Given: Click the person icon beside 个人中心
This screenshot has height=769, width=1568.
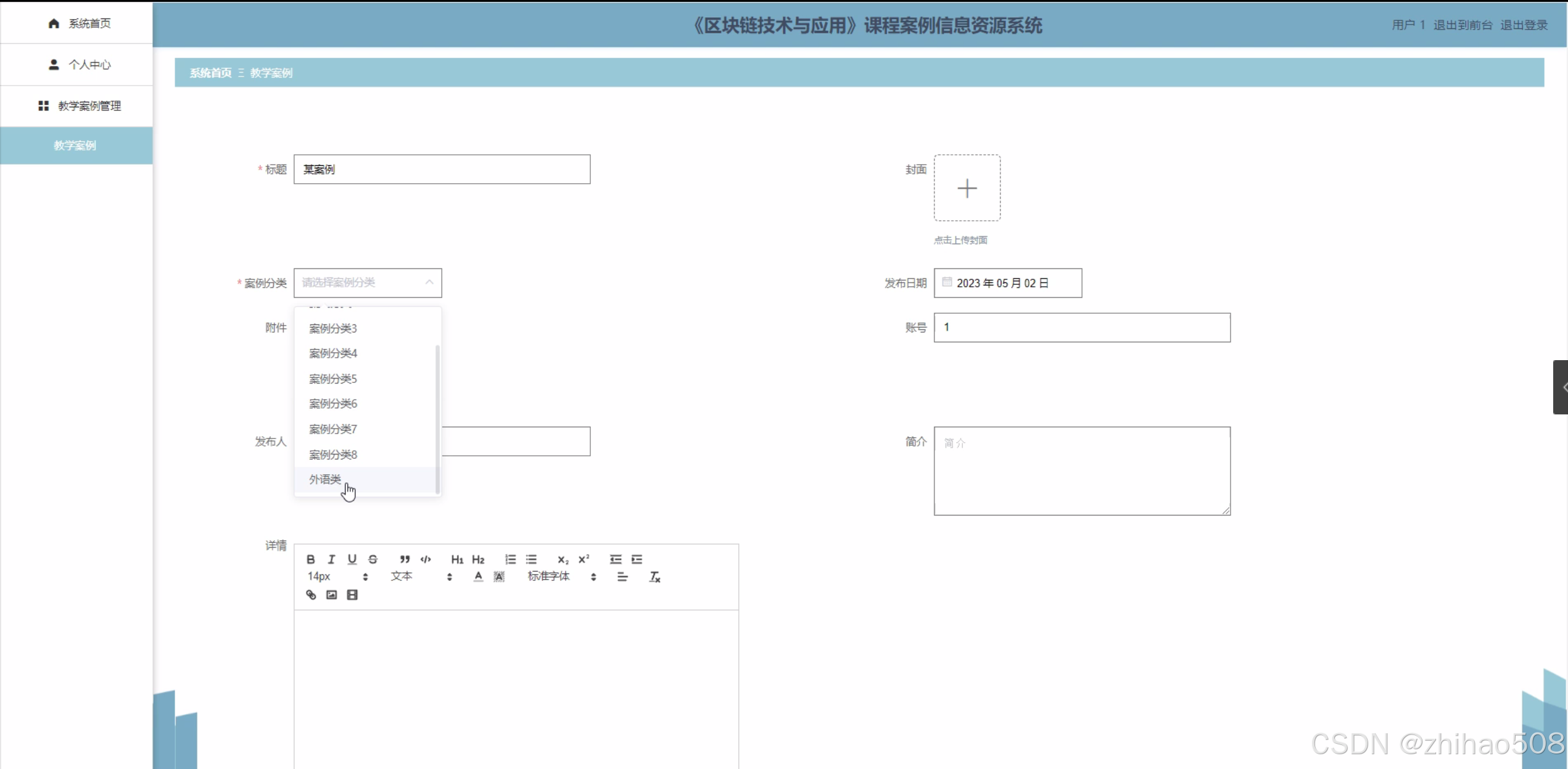Looking at the screenshot, I should pos(54,64).
